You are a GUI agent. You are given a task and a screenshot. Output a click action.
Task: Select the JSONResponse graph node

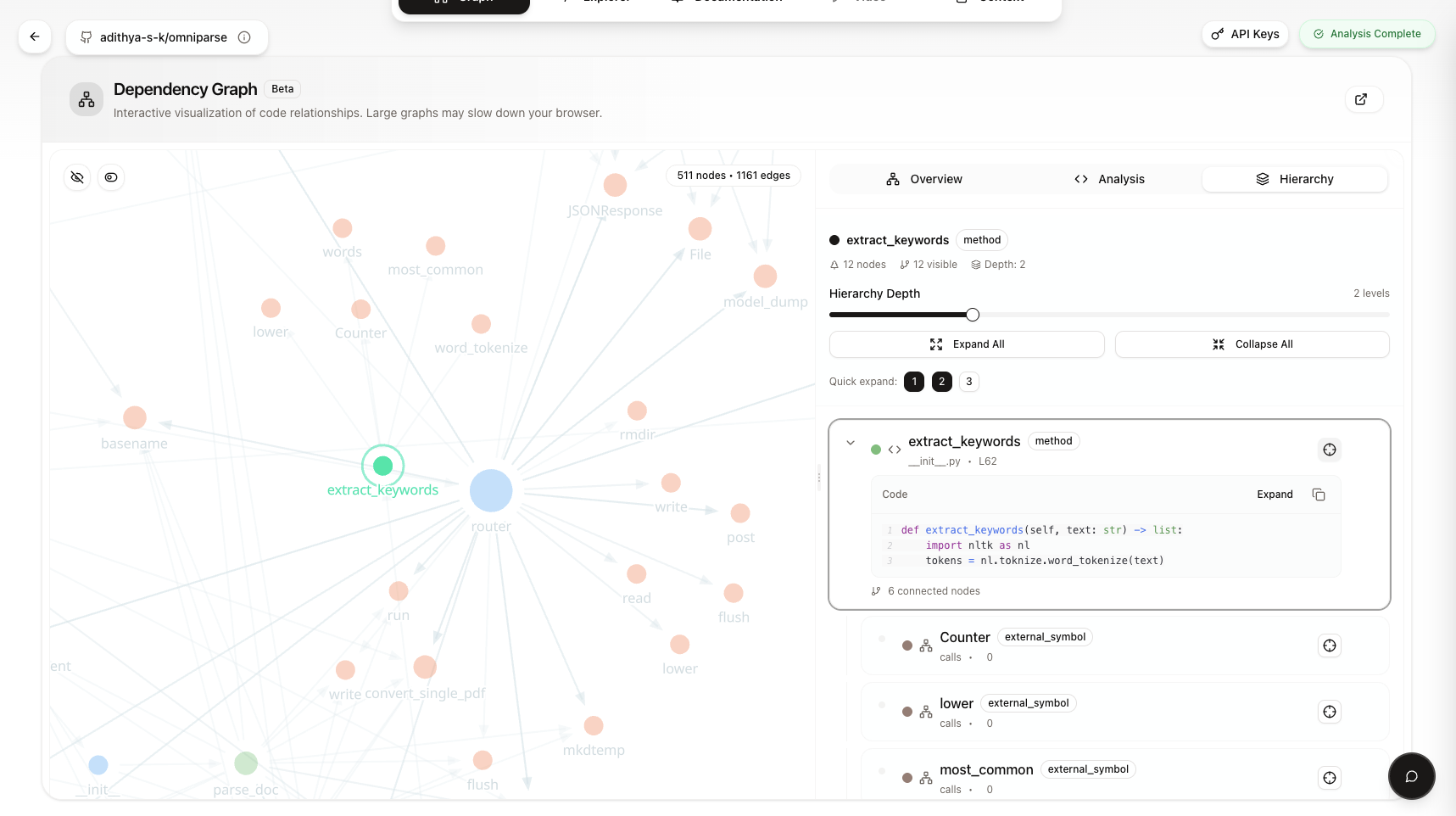pyautogui.click(x=615, y=185)
